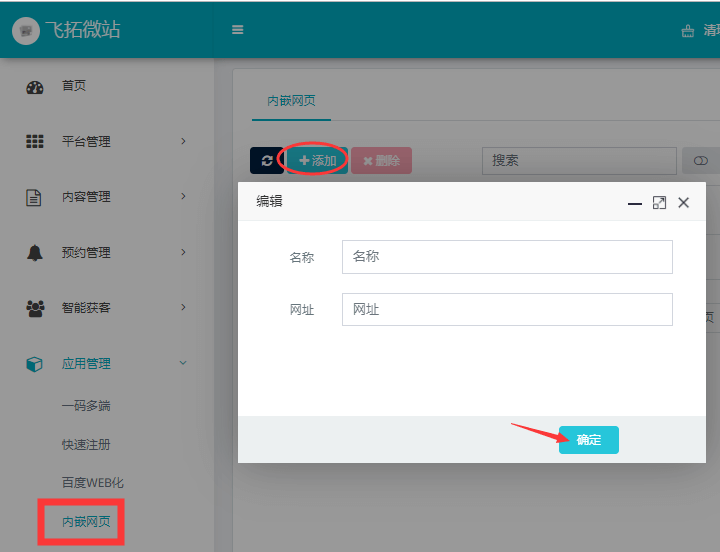Image resolution: width=720 pixels, height=552 pixels.
Task: Focus the 网址 input field
Action: [x=507, y=310]
